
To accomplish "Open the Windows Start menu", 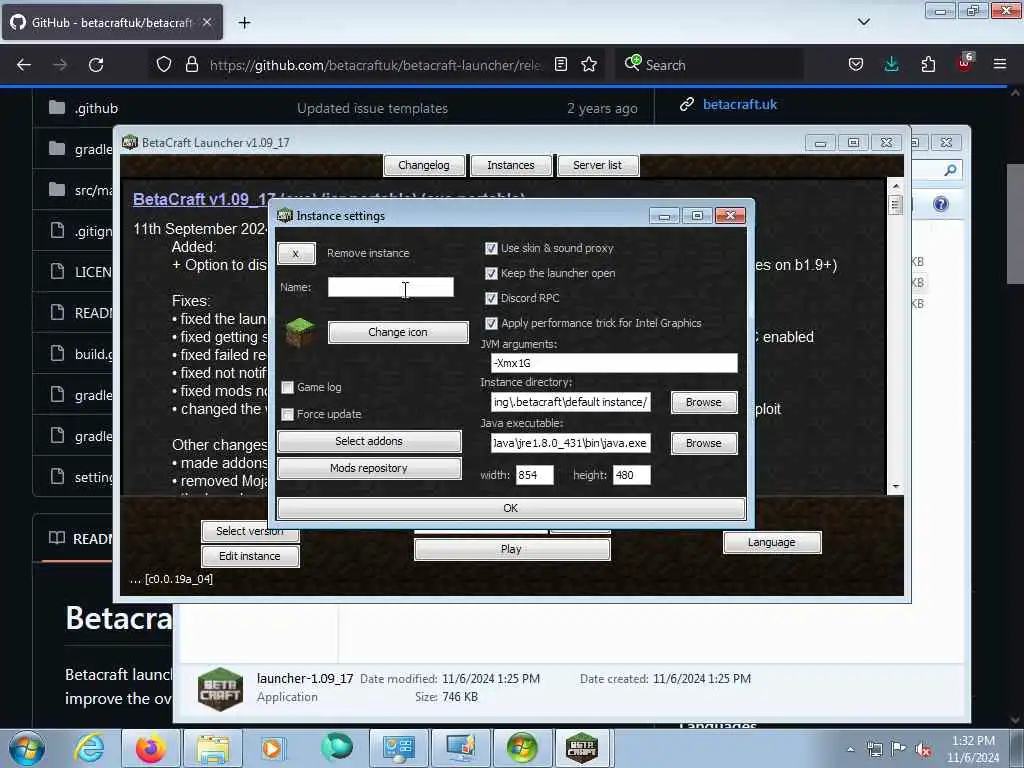I will coord(27,748).
